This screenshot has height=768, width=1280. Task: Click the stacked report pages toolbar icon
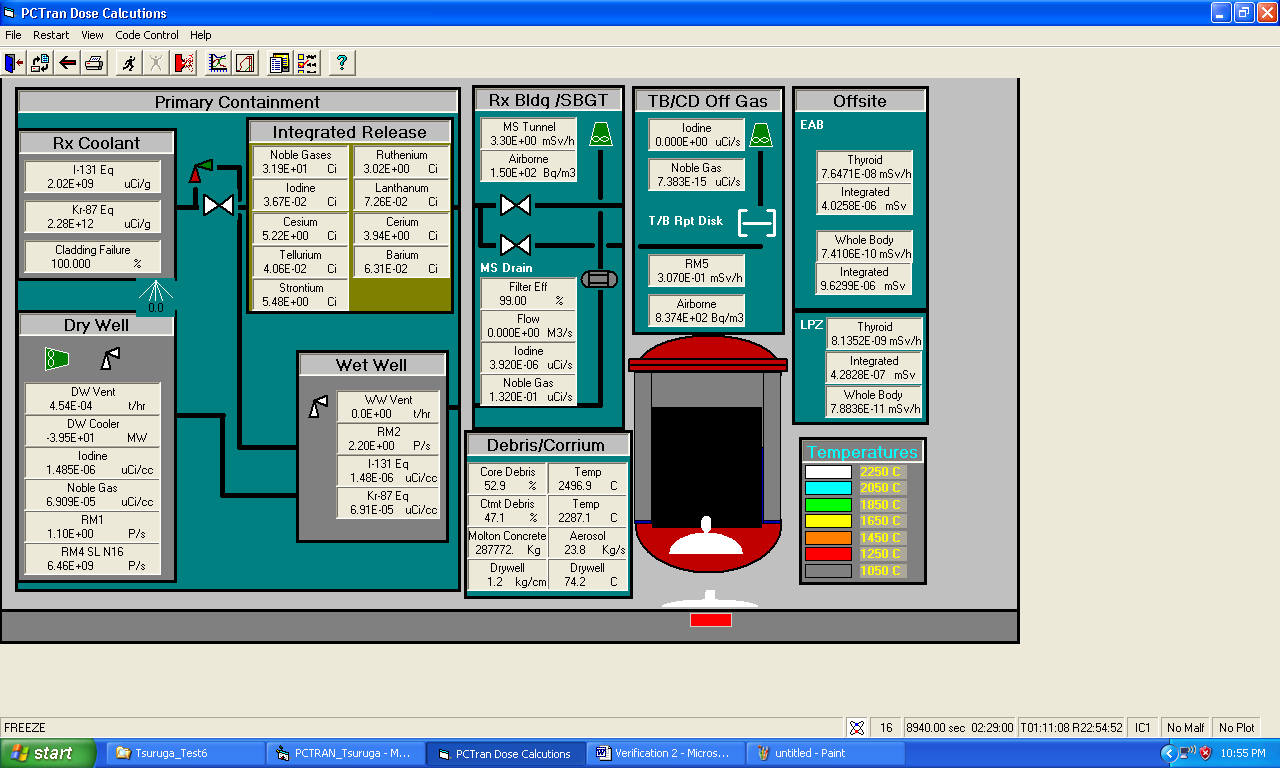280,63
